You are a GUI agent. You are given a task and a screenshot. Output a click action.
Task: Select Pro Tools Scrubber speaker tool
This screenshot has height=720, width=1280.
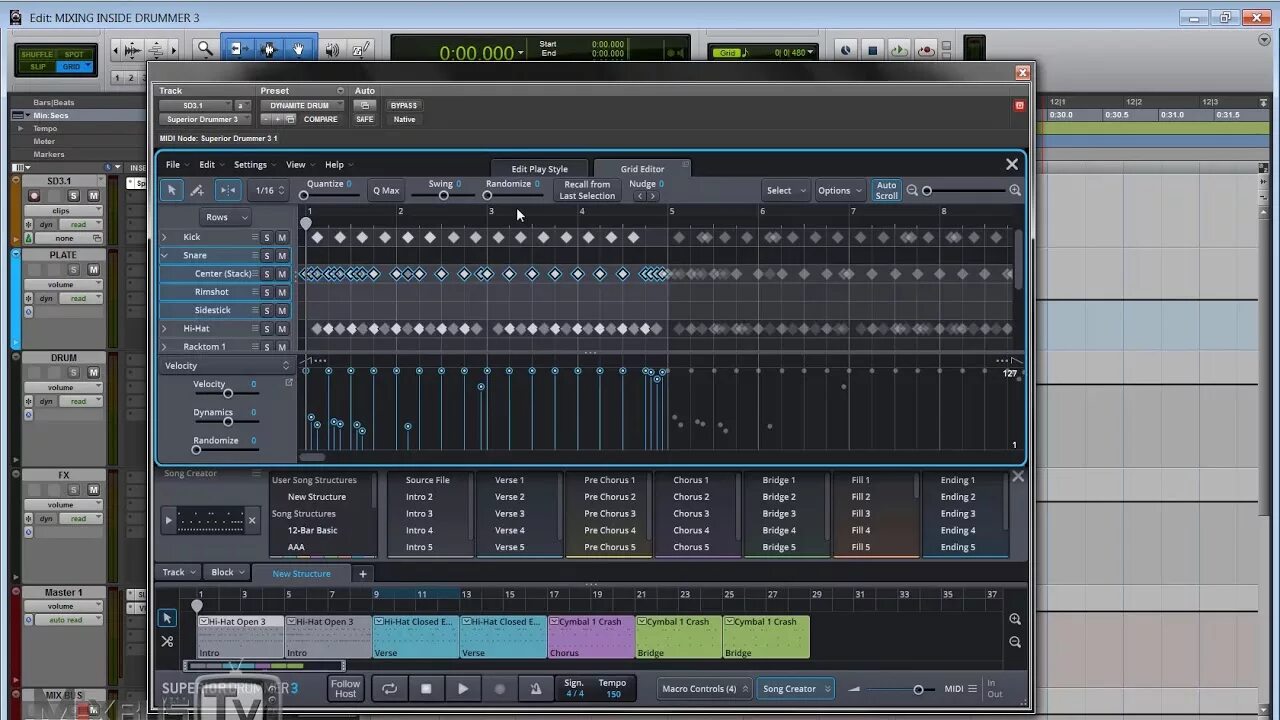pyautogui.click(x=332, y=49)
